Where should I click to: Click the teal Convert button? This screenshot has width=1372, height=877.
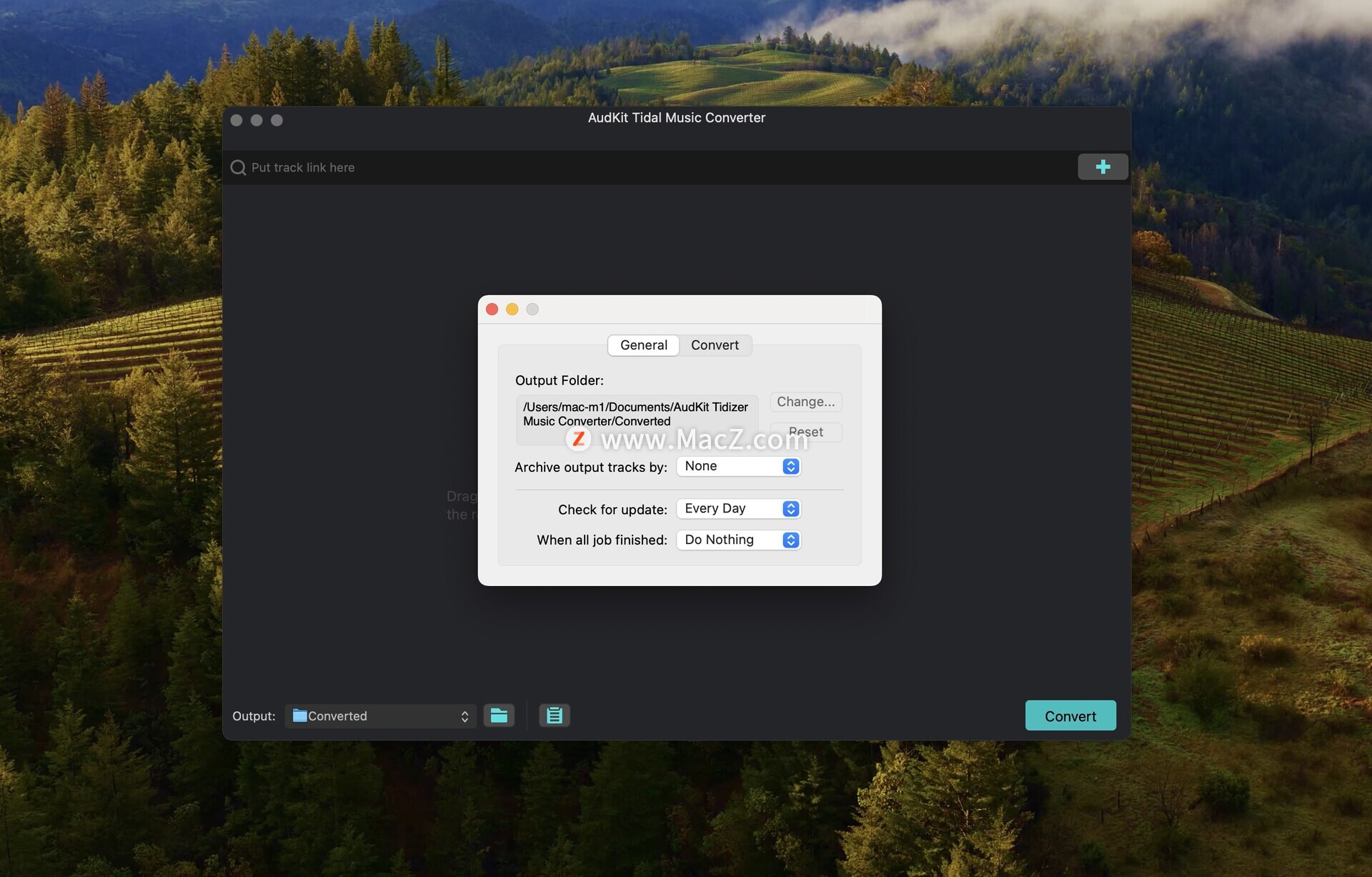1070,715
